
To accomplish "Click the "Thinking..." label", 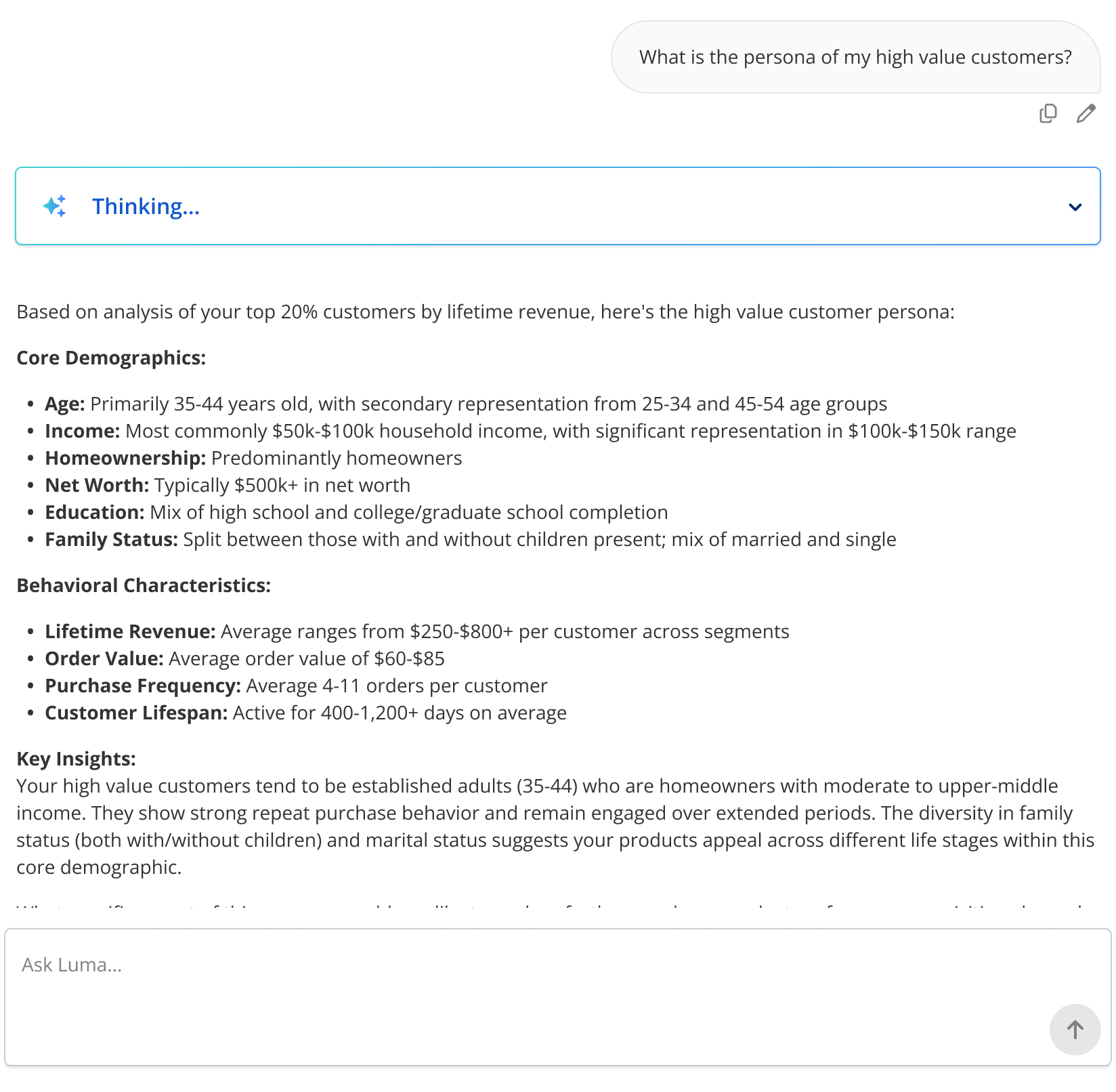I will [146, 206].
